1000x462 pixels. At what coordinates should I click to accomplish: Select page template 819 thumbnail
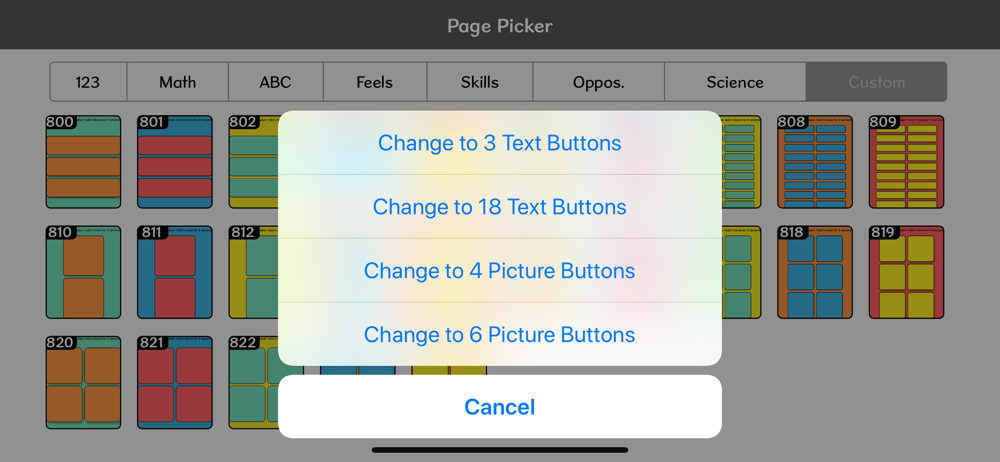coord(906,272)
